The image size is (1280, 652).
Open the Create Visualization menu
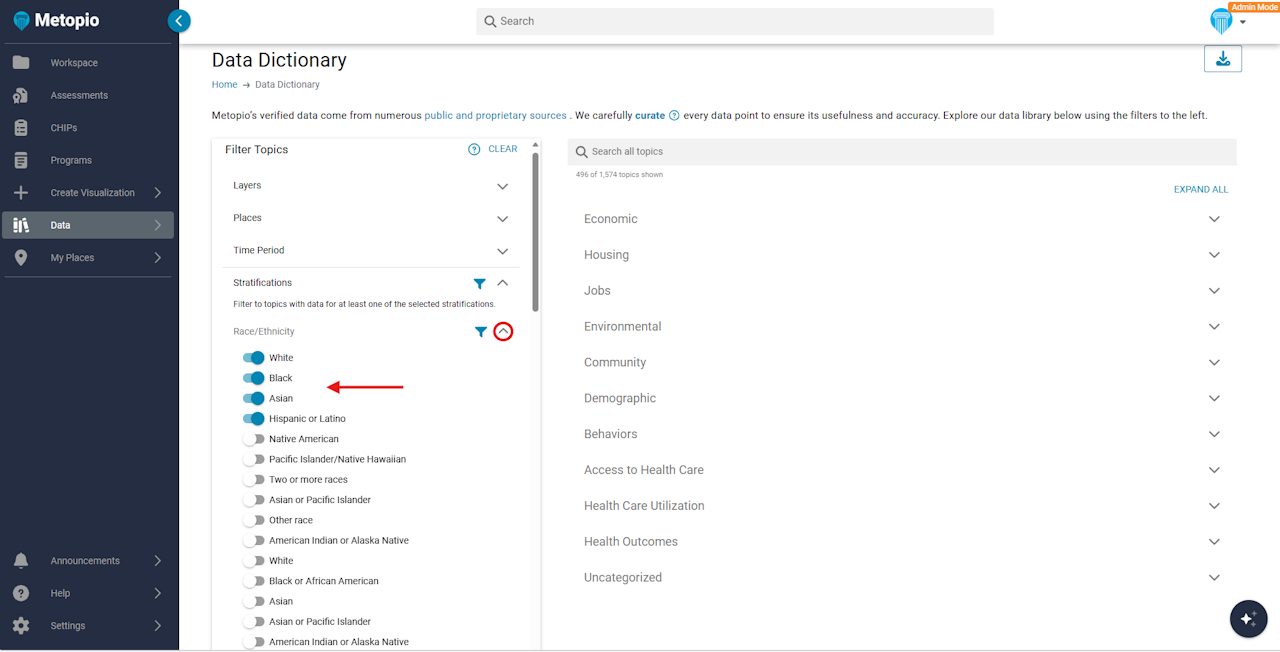click(x=88, y=193)
